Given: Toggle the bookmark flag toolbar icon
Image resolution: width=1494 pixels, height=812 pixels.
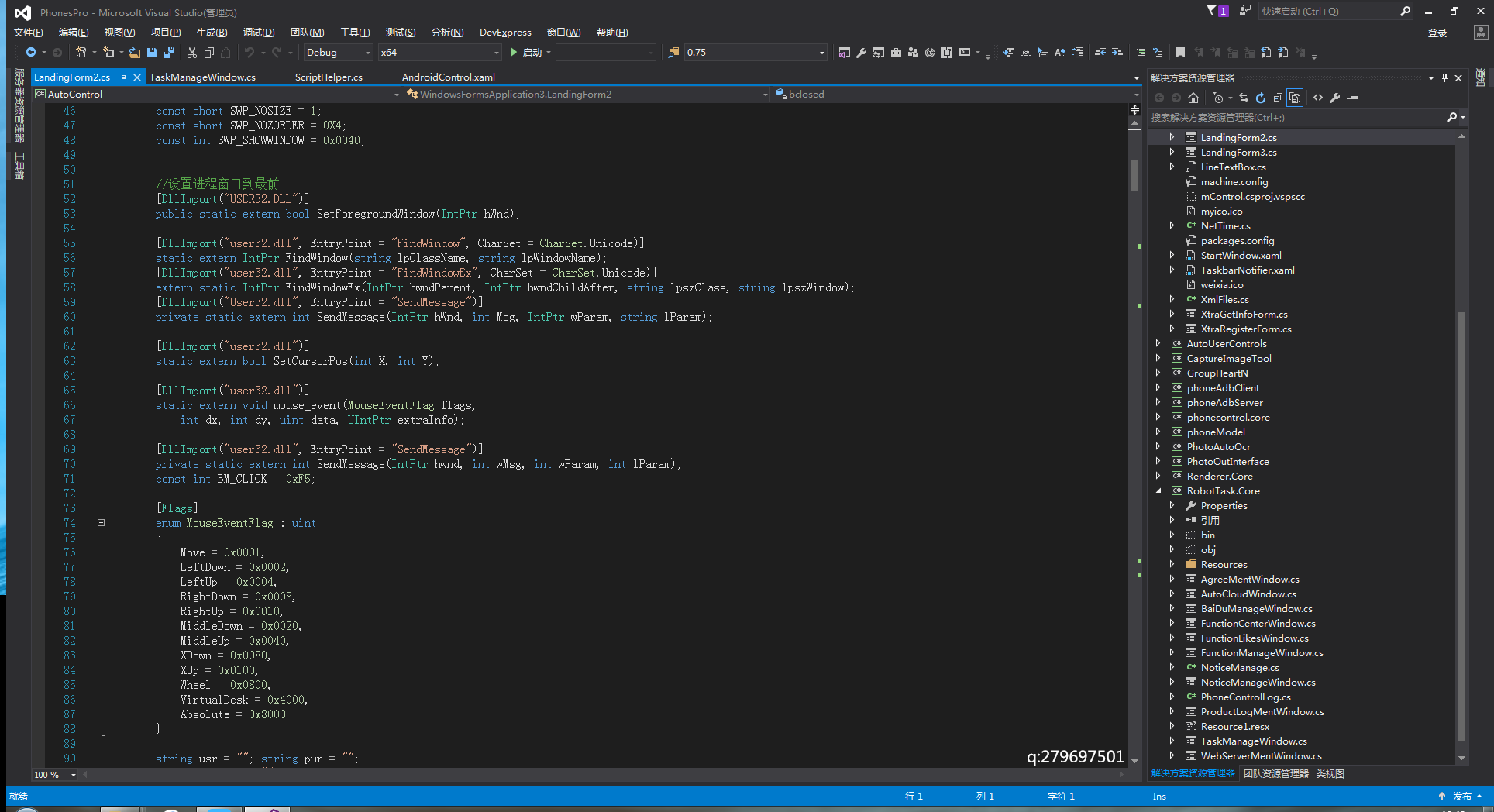Looking at the screenshot, I should tap(1180, 53).
